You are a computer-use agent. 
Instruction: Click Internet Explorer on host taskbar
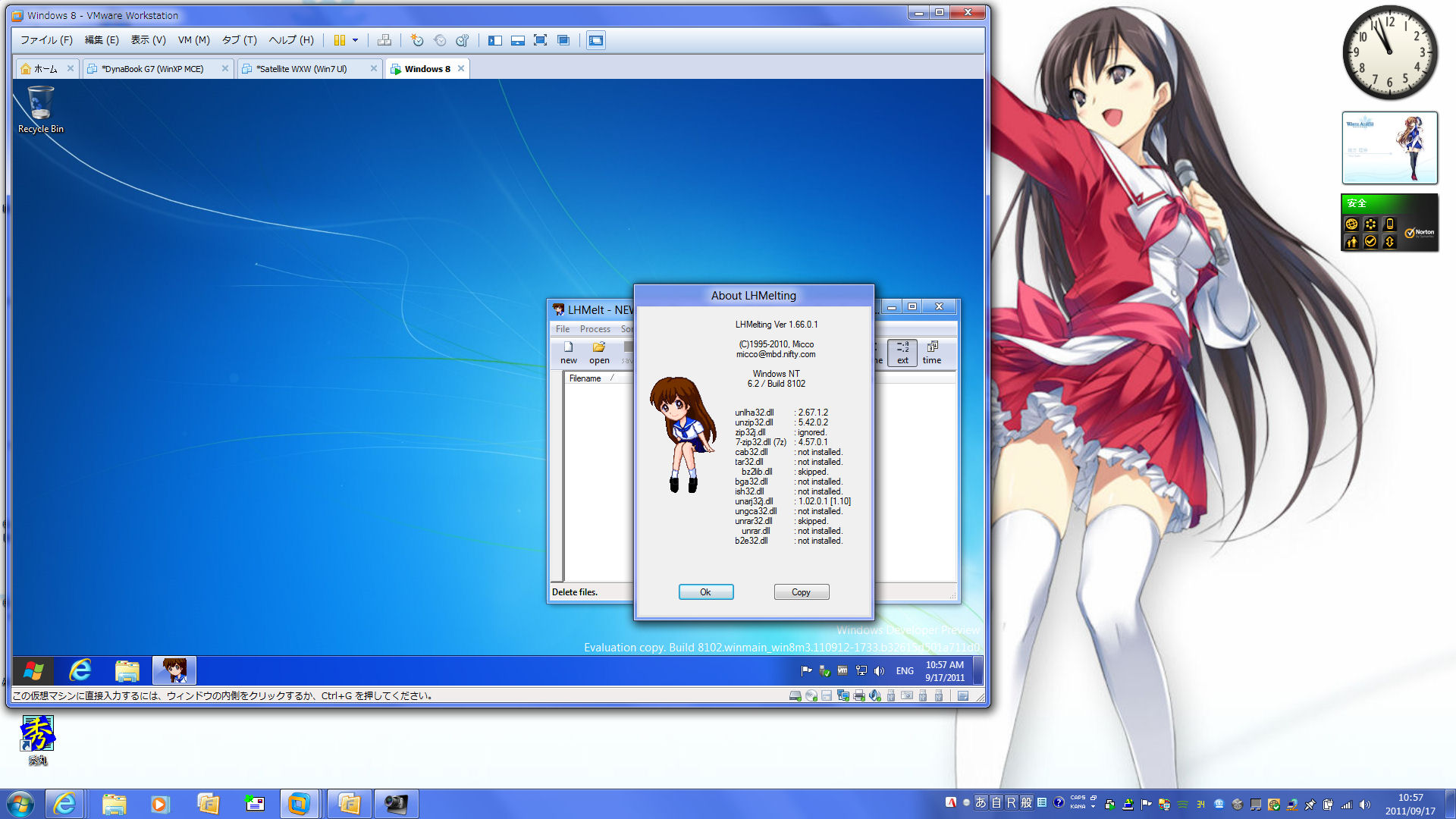point(64,804)
